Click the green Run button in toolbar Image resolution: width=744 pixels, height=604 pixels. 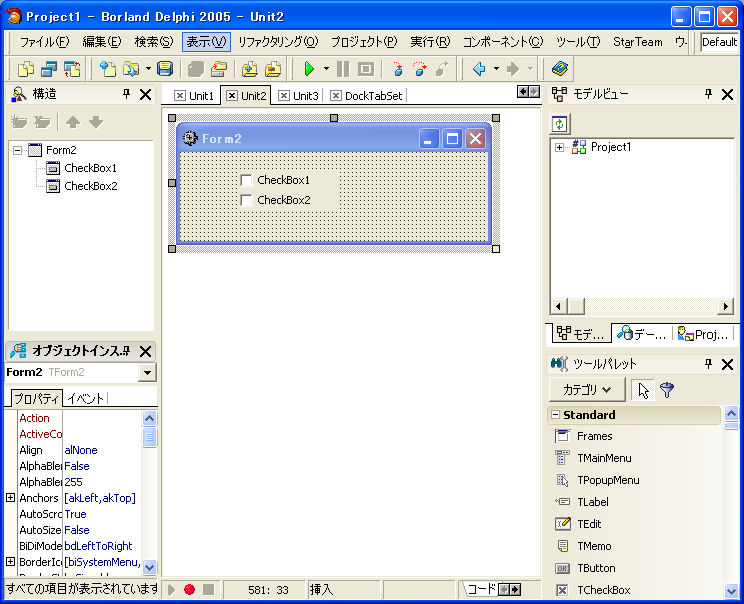(309, 69)
